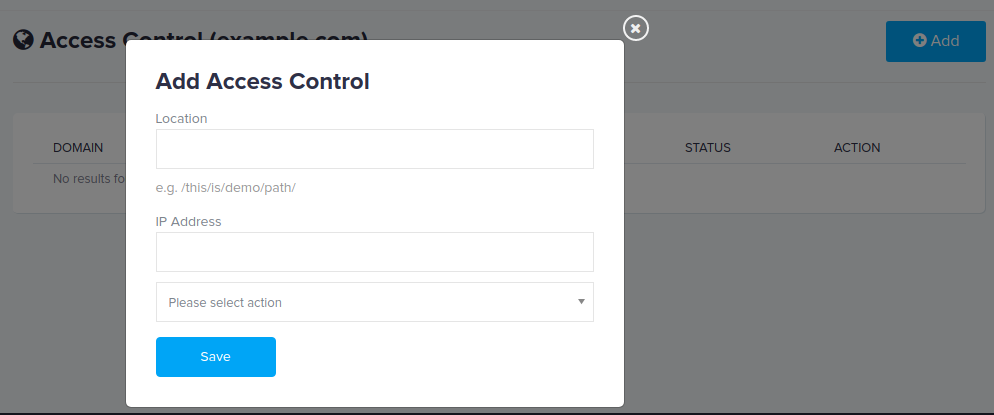Focus the Location input field

coord(375,149)
